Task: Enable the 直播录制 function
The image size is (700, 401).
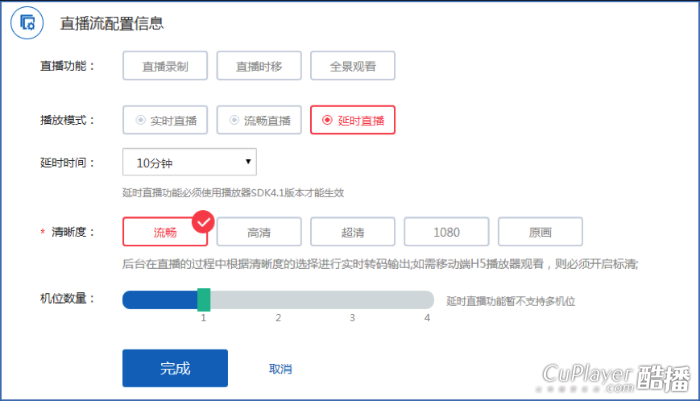Action: [164, 66]
